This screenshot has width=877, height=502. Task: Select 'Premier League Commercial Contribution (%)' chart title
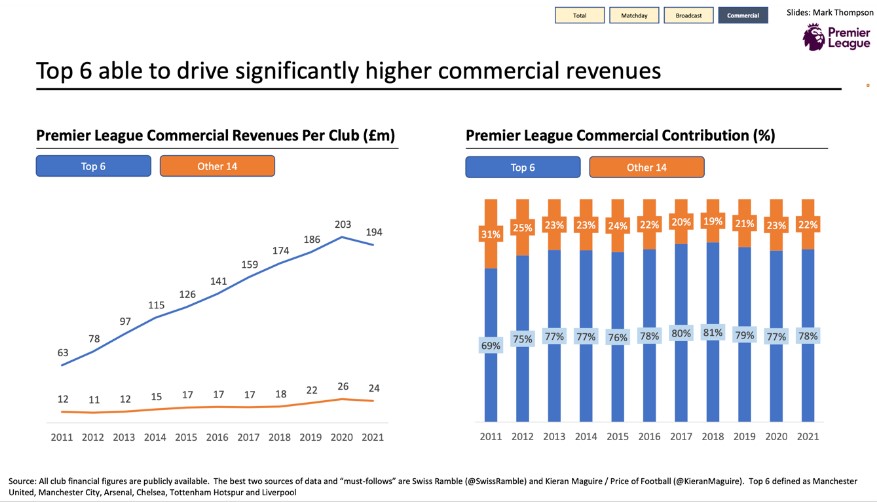click(x=620, y=135)
